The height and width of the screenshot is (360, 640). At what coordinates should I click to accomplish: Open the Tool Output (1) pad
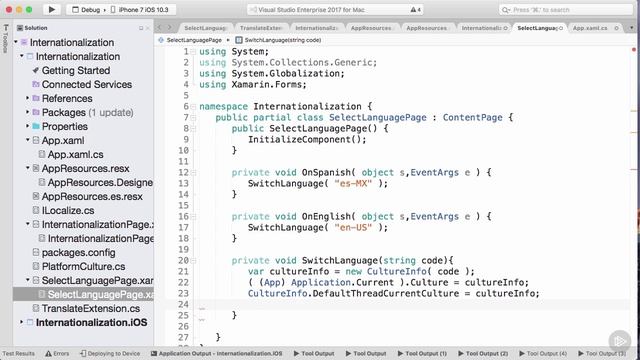[x=422, y=353]
